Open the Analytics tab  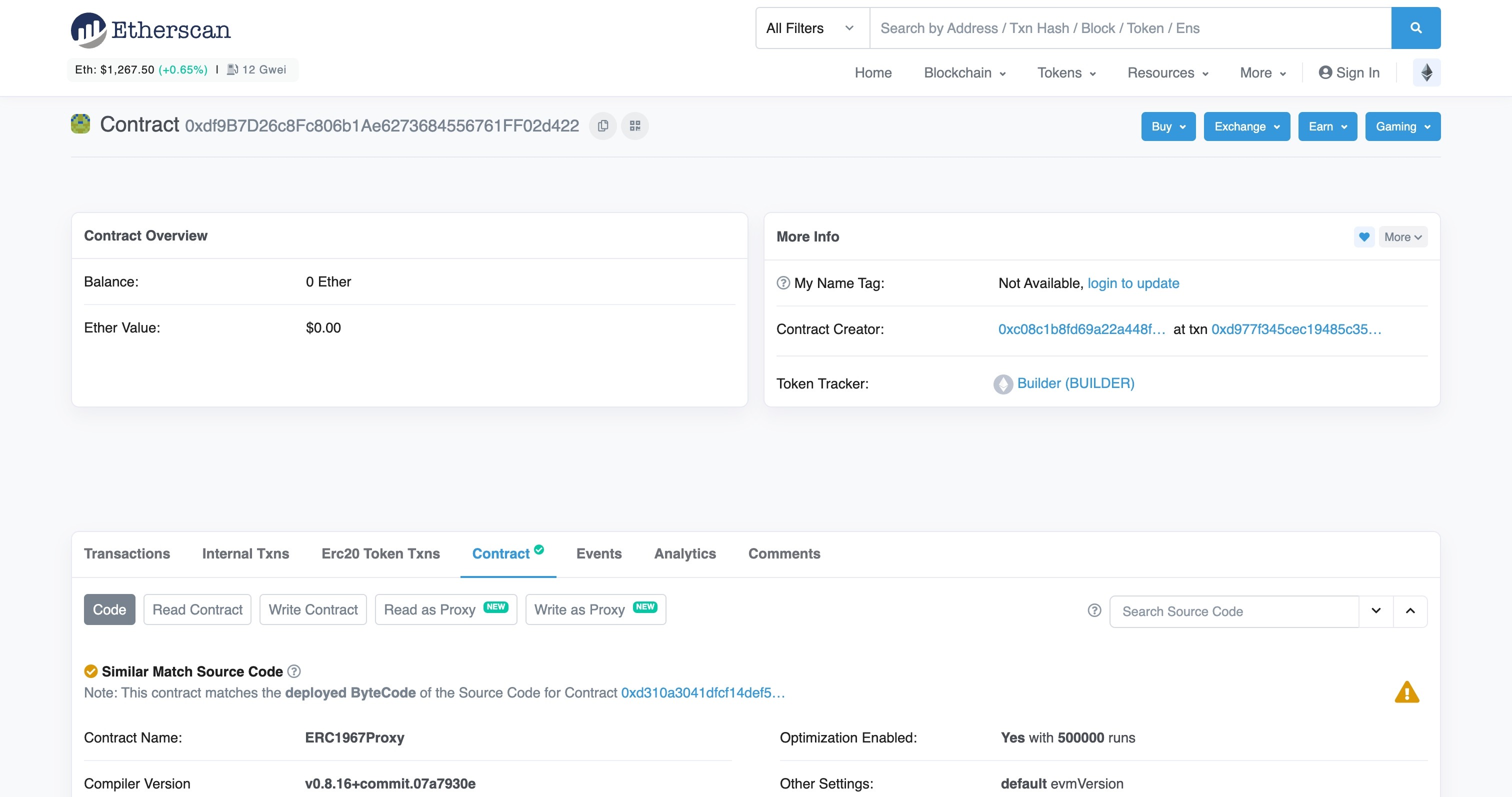[x=685, y=553]
